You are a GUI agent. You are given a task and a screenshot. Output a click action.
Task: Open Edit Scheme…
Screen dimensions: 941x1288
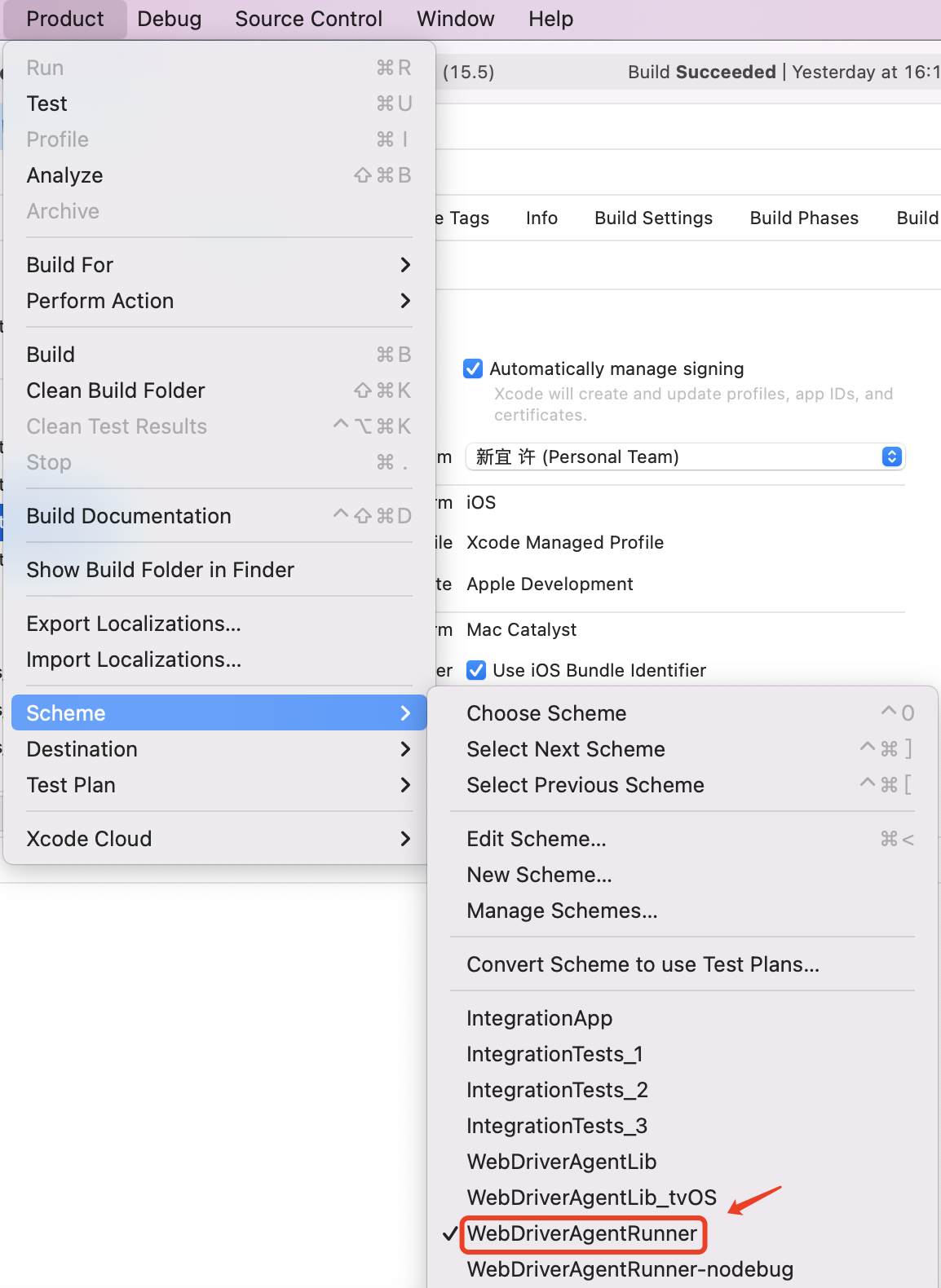683,839
